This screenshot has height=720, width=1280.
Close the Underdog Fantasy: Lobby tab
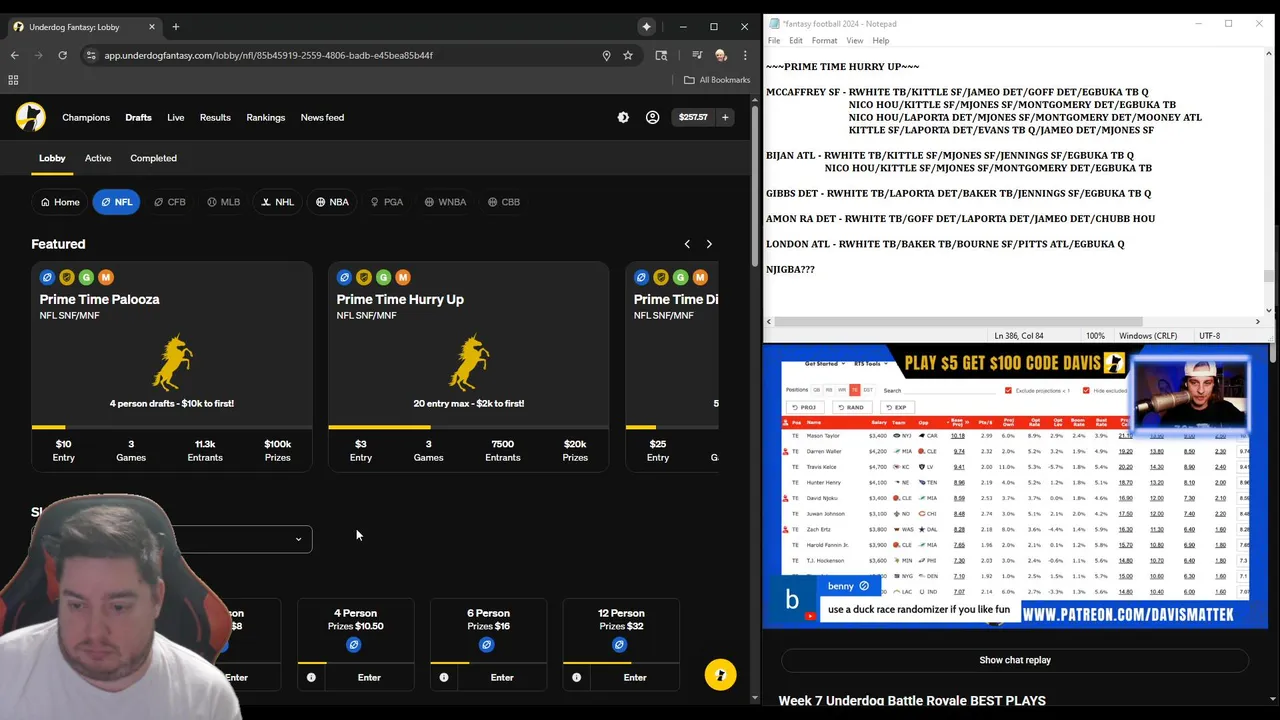tap(151, 26)
